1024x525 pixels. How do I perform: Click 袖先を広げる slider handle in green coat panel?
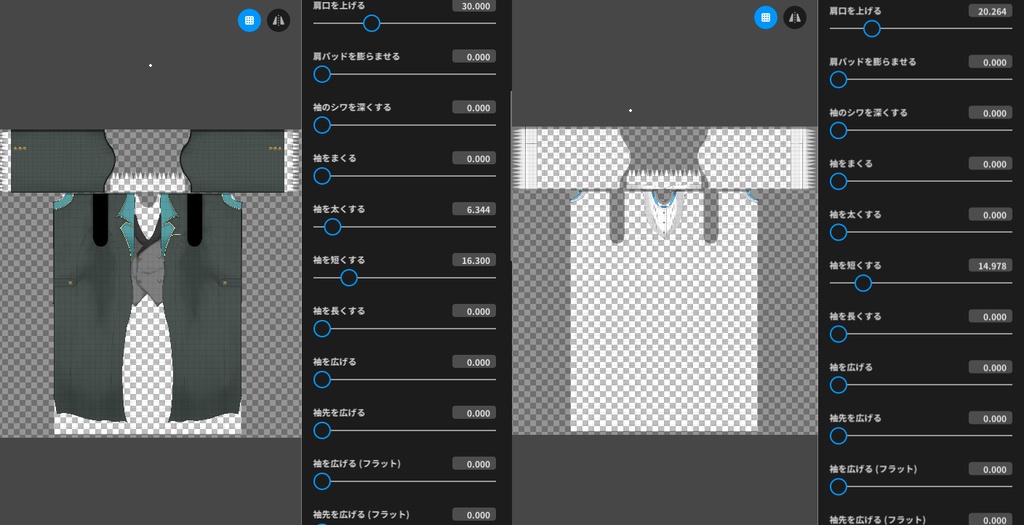322,431
